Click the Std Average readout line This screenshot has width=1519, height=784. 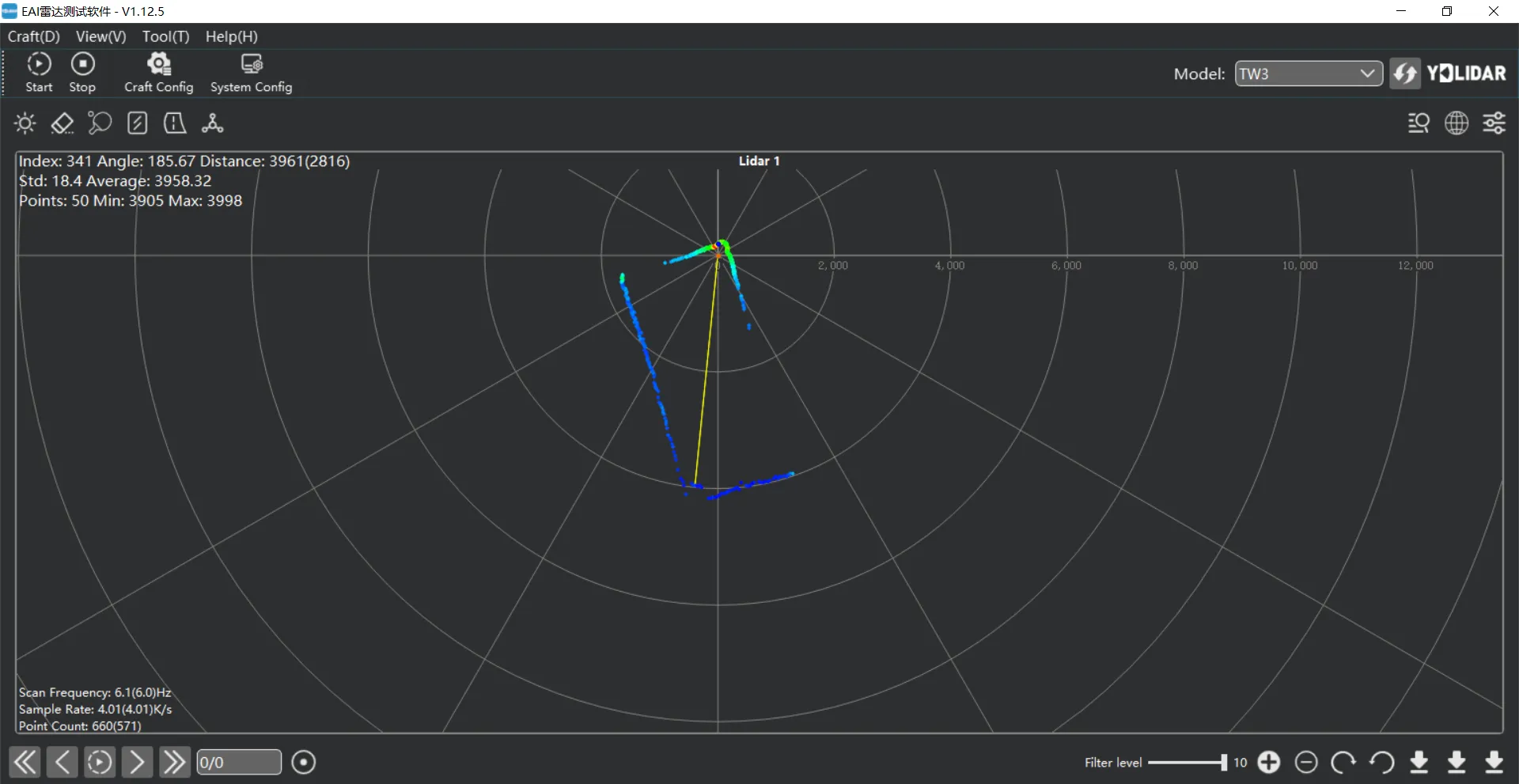tap(115, 180)
